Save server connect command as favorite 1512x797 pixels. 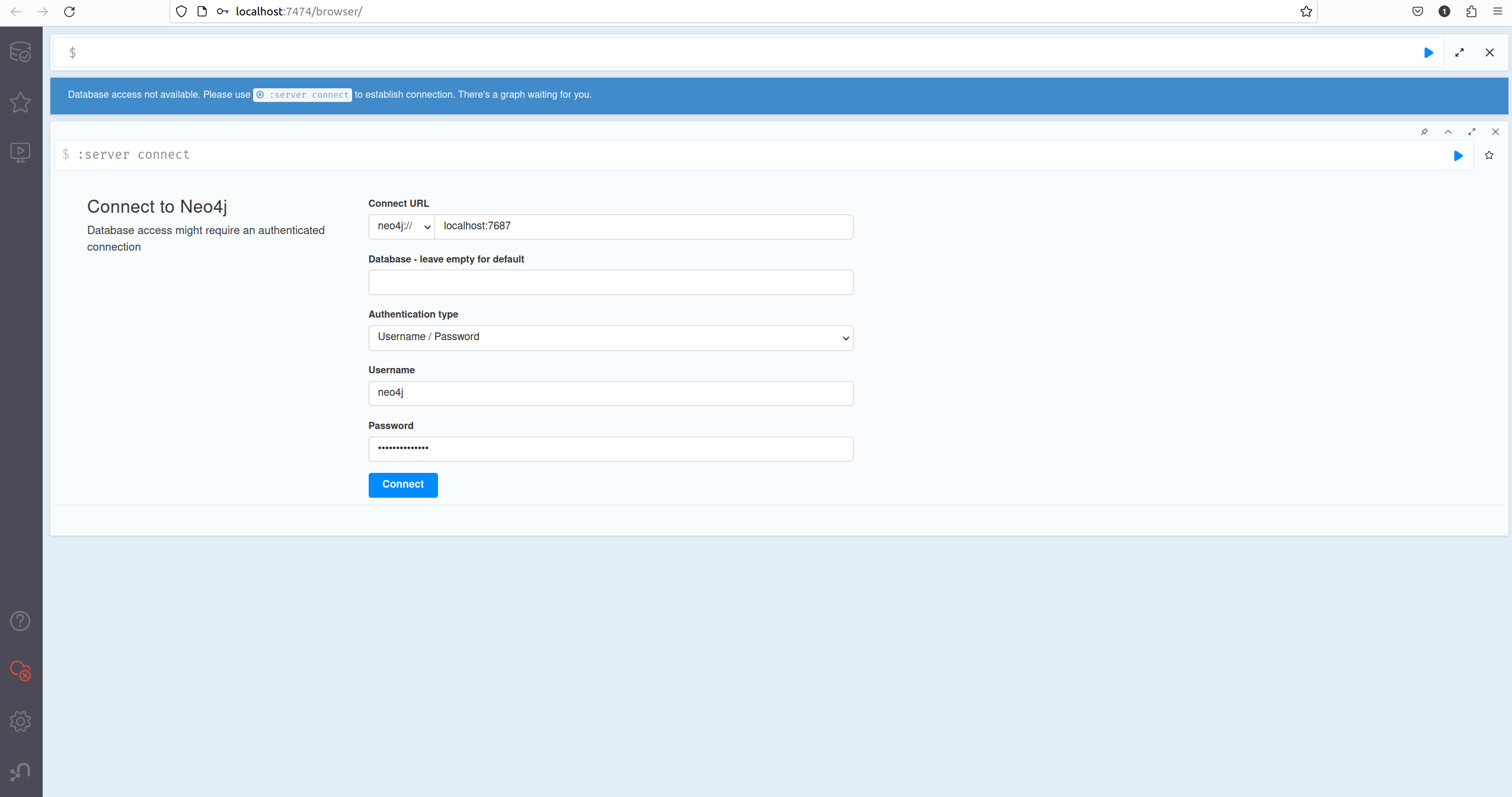(1489, 155)
